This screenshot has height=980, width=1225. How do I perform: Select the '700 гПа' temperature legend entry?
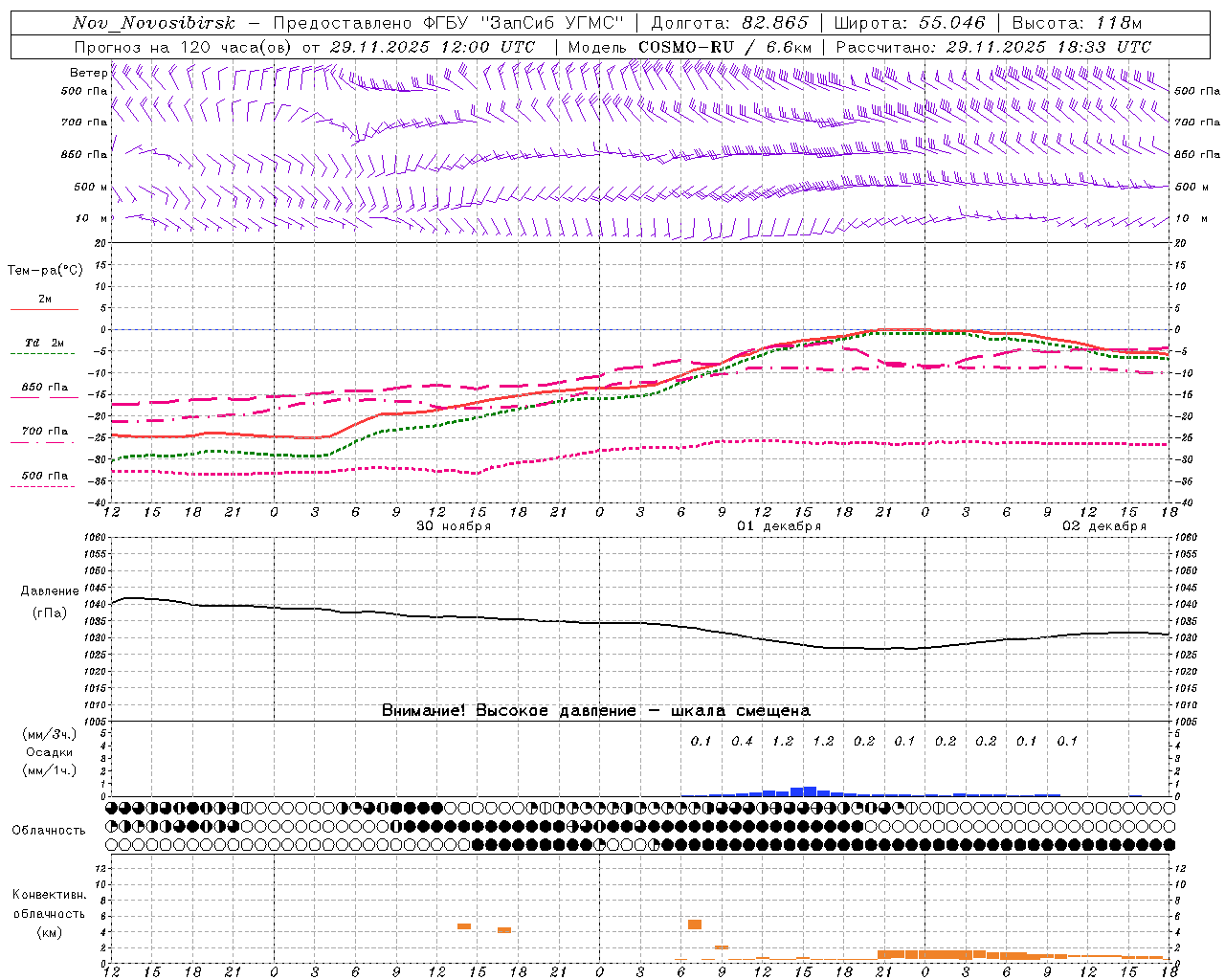pos(44,432)
